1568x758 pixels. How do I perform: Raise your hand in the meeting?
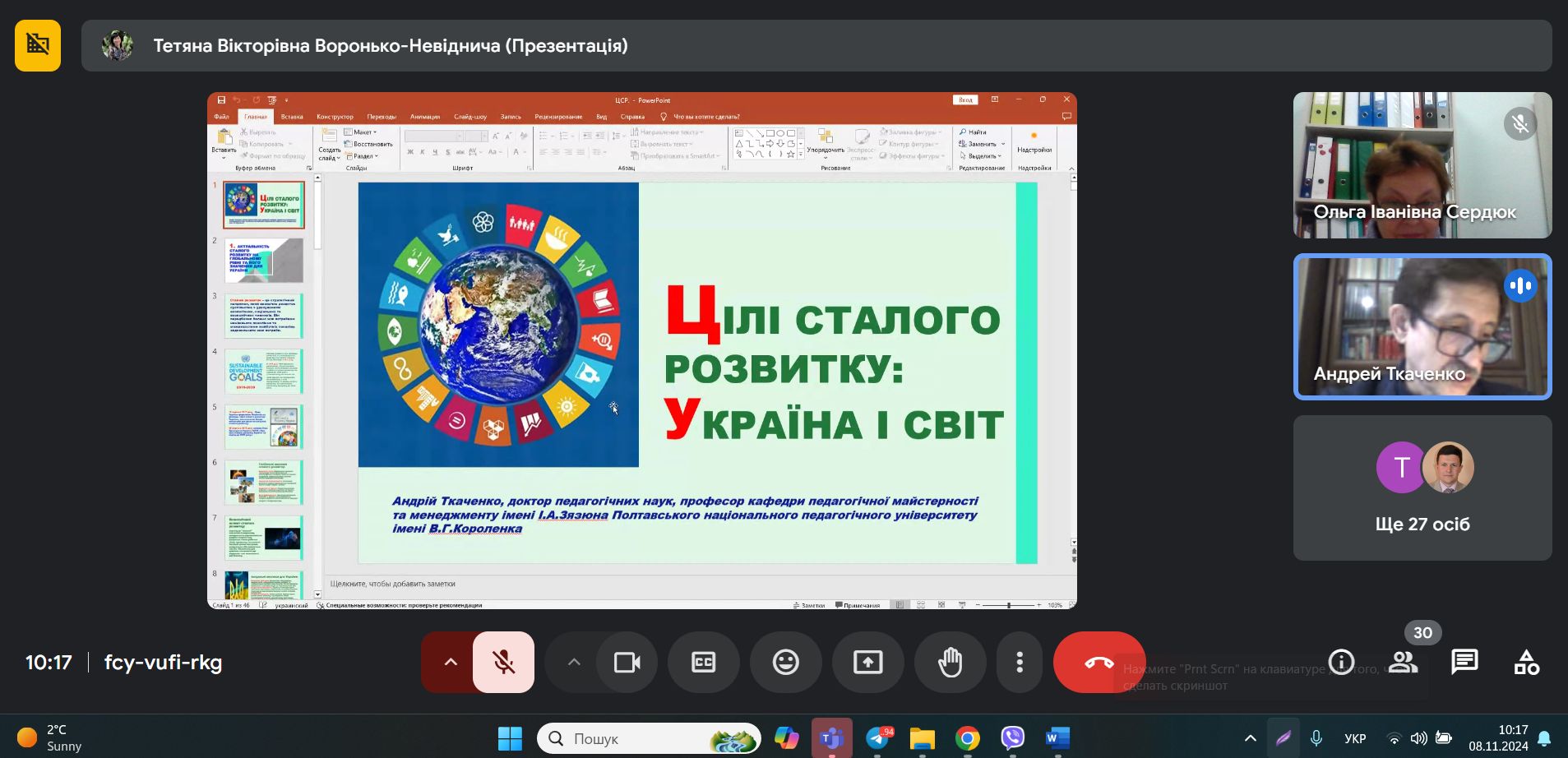coord(950,662)
